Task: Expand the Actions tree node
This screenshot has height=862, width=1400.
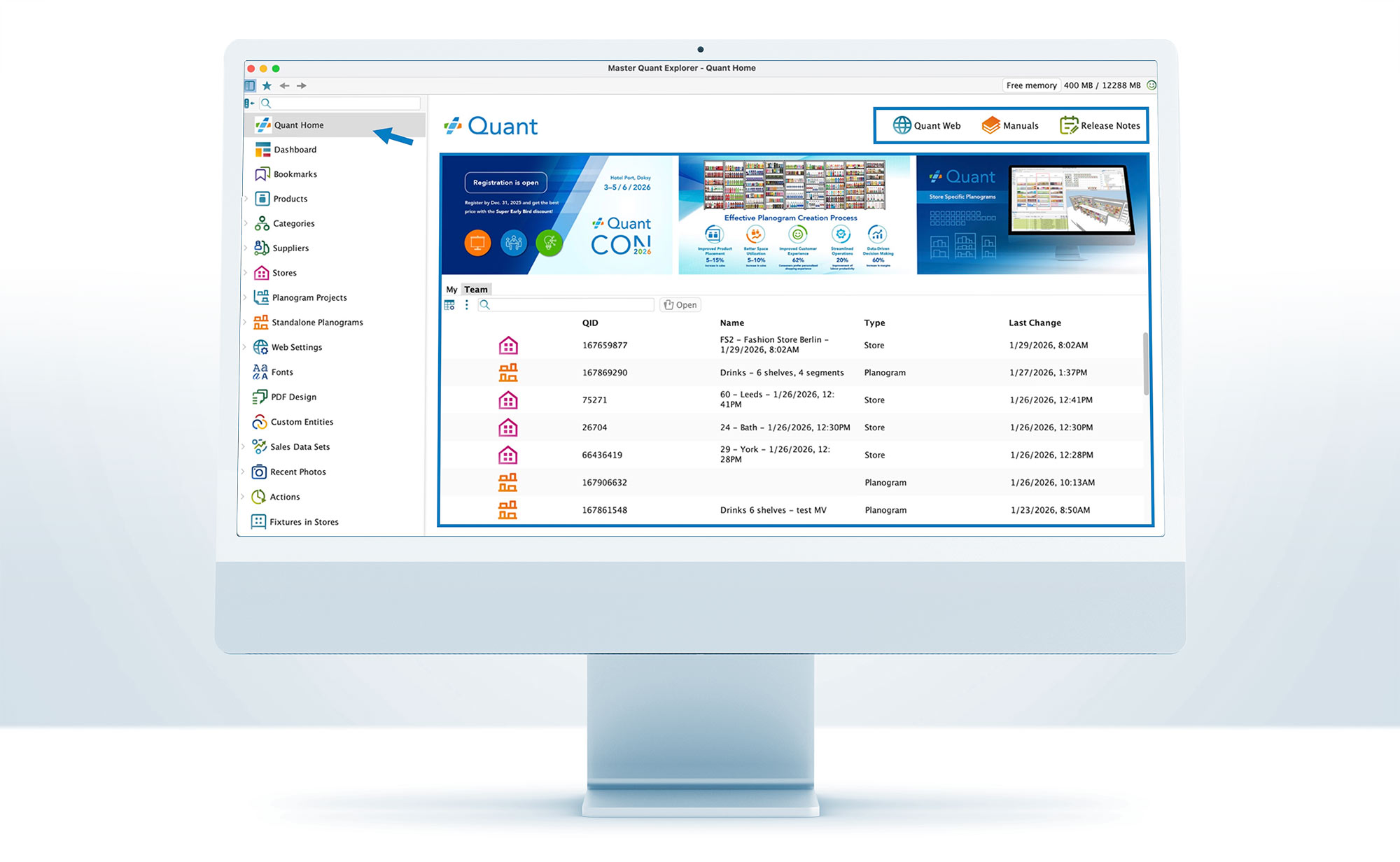Action: click(x=242, y=497)
